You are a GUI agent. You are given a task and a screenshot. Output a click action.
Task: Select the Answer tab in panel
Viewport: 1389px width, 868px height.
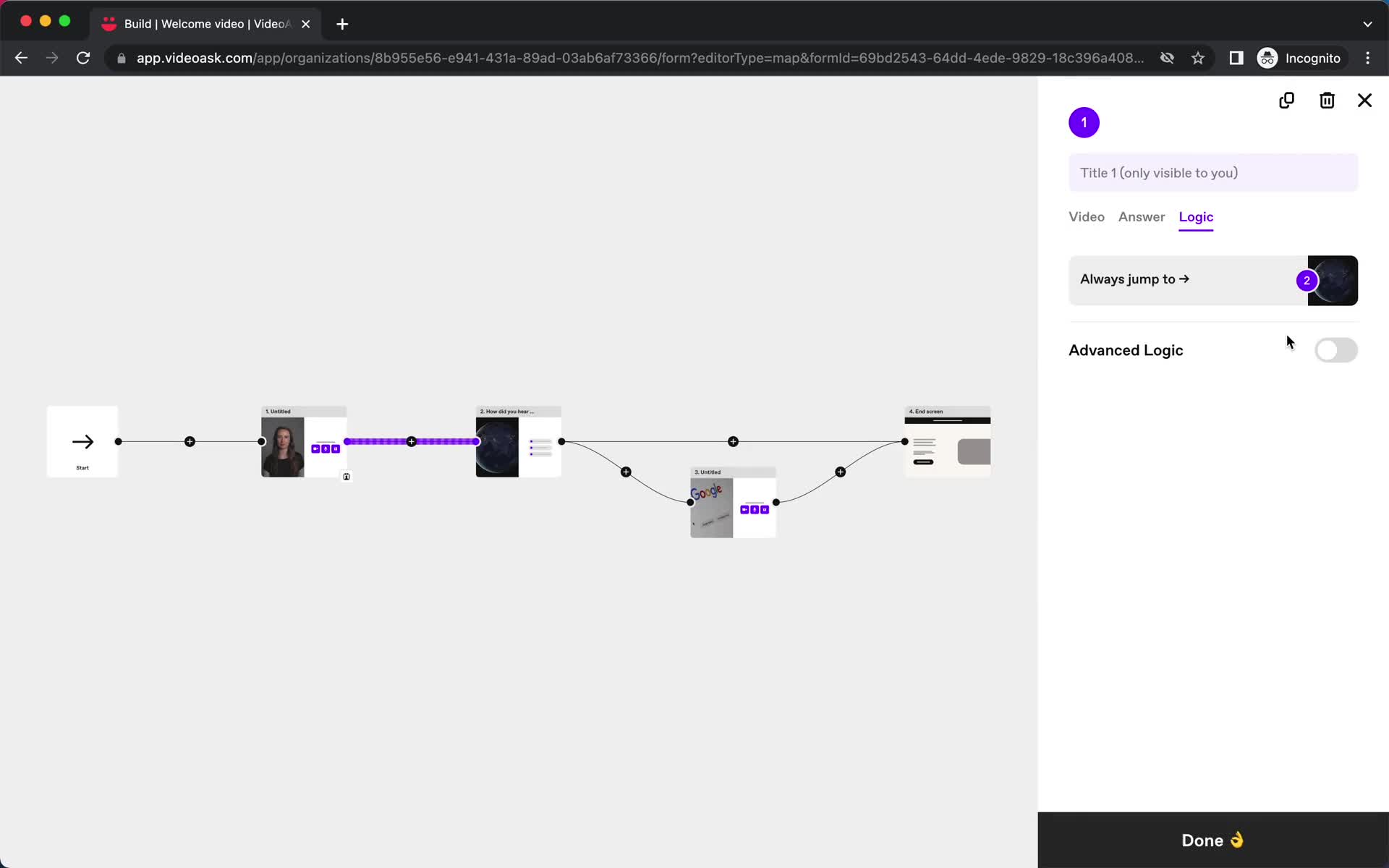(x=1141, y=217)
